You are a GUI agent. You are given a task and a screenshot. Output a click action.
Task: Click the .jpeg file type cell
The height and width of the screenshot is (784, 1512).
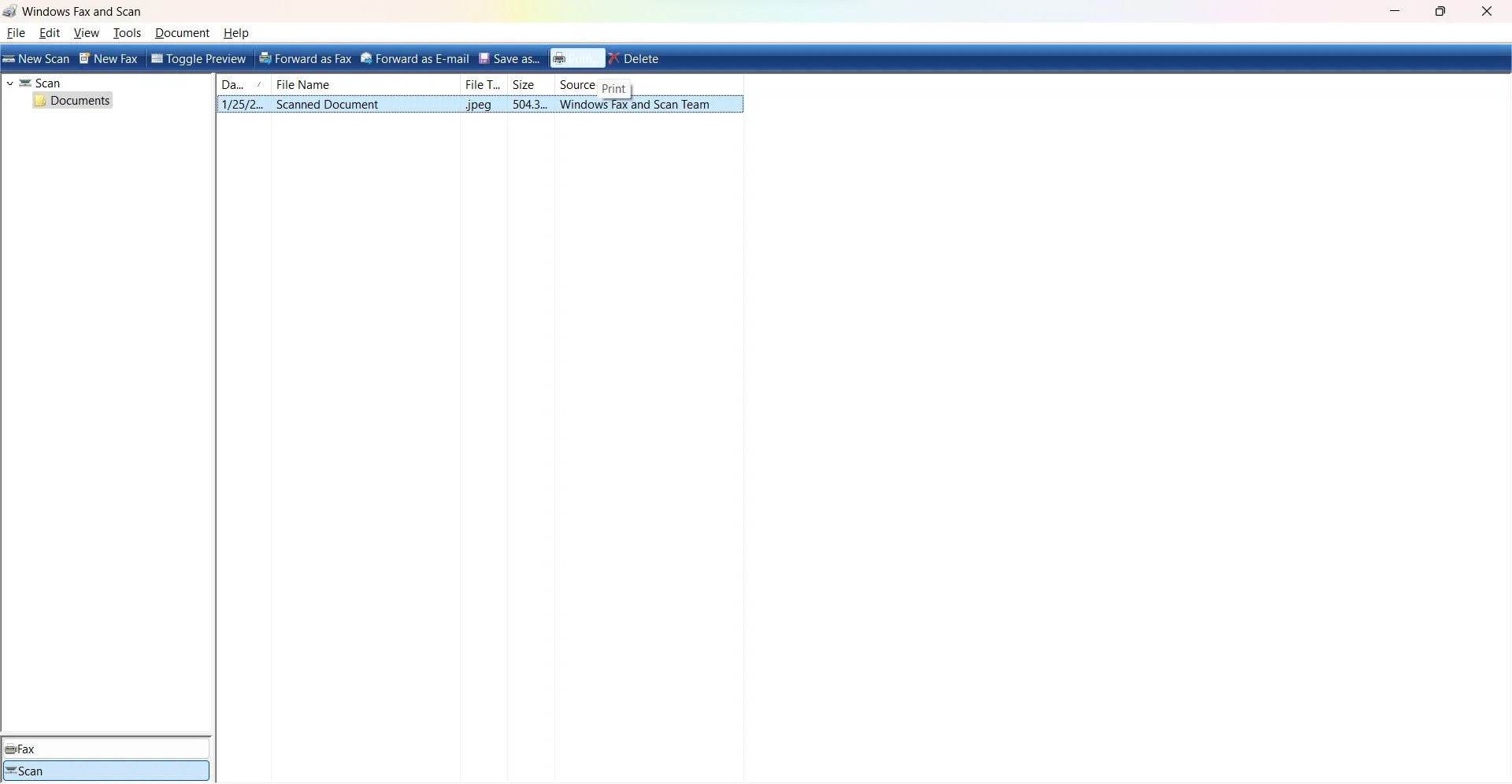(x=479, y=105)
